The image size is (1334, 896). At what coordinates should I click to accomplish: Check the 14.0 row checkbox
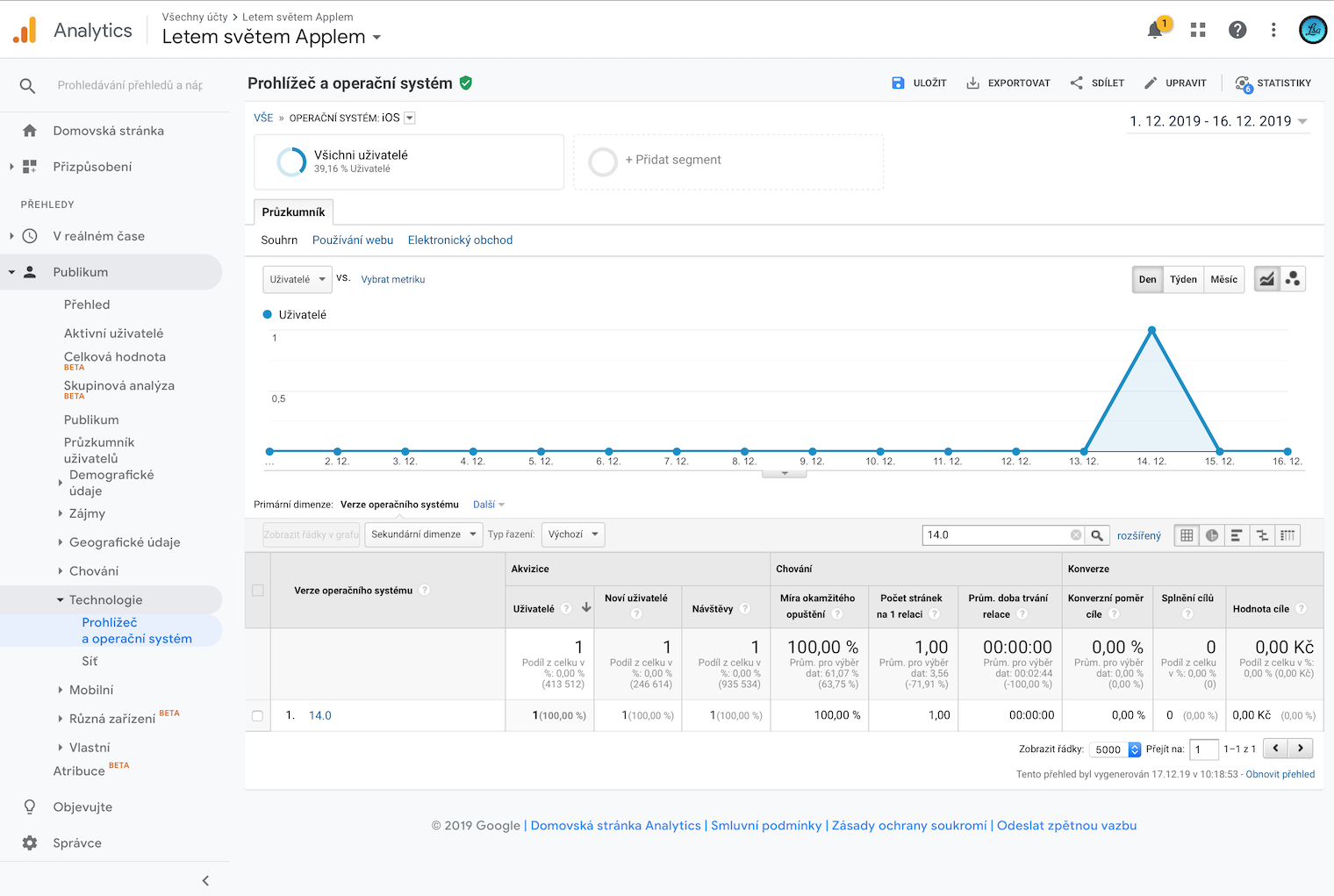(x=257, y=716)
